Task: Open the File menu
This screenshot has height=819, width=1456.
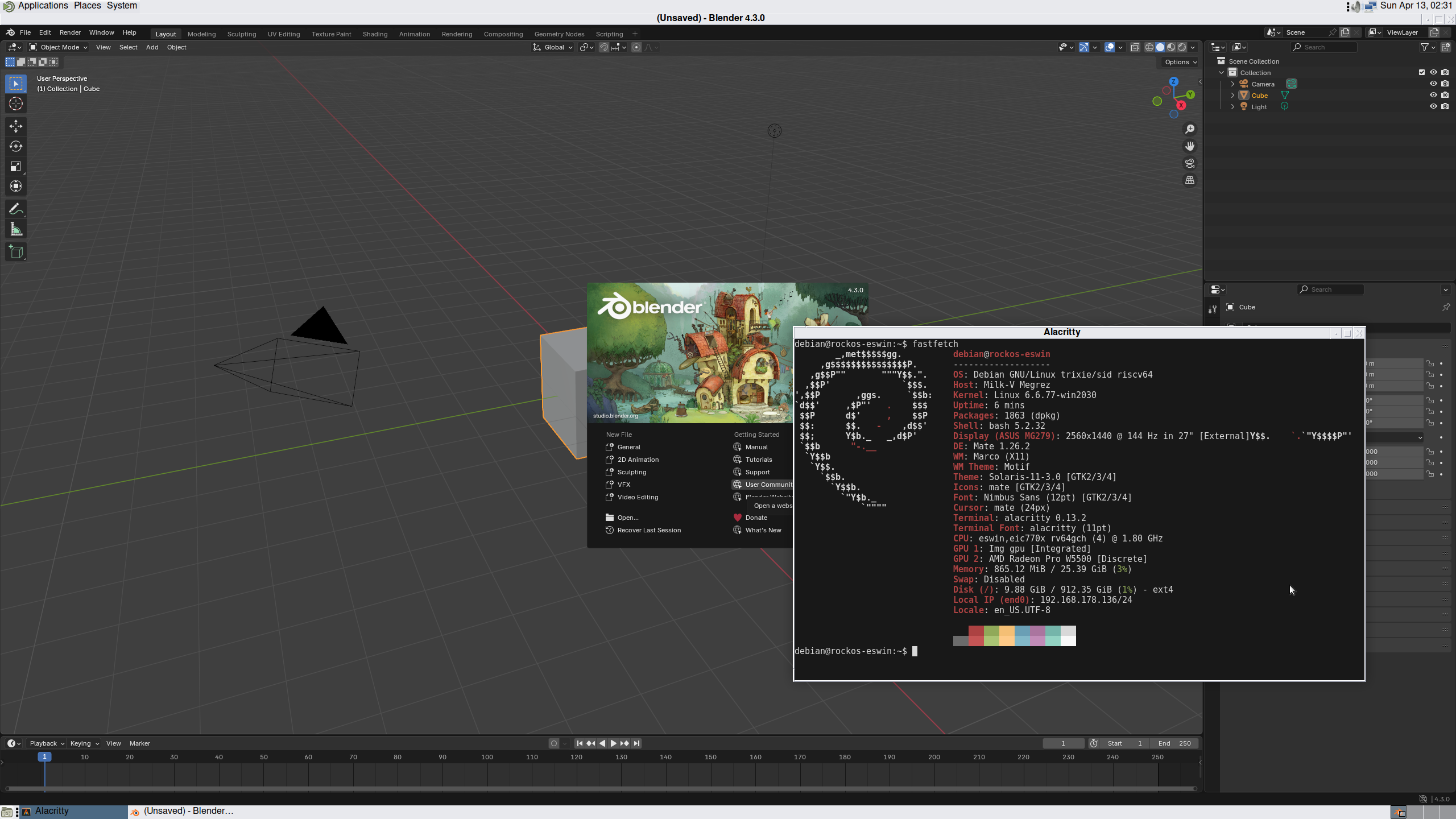Action: 25,32
